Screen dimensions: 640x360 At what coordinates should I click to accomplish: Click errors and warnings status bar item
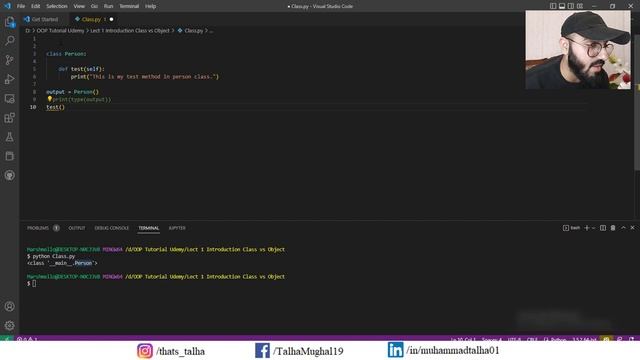(x=27, y=339)
